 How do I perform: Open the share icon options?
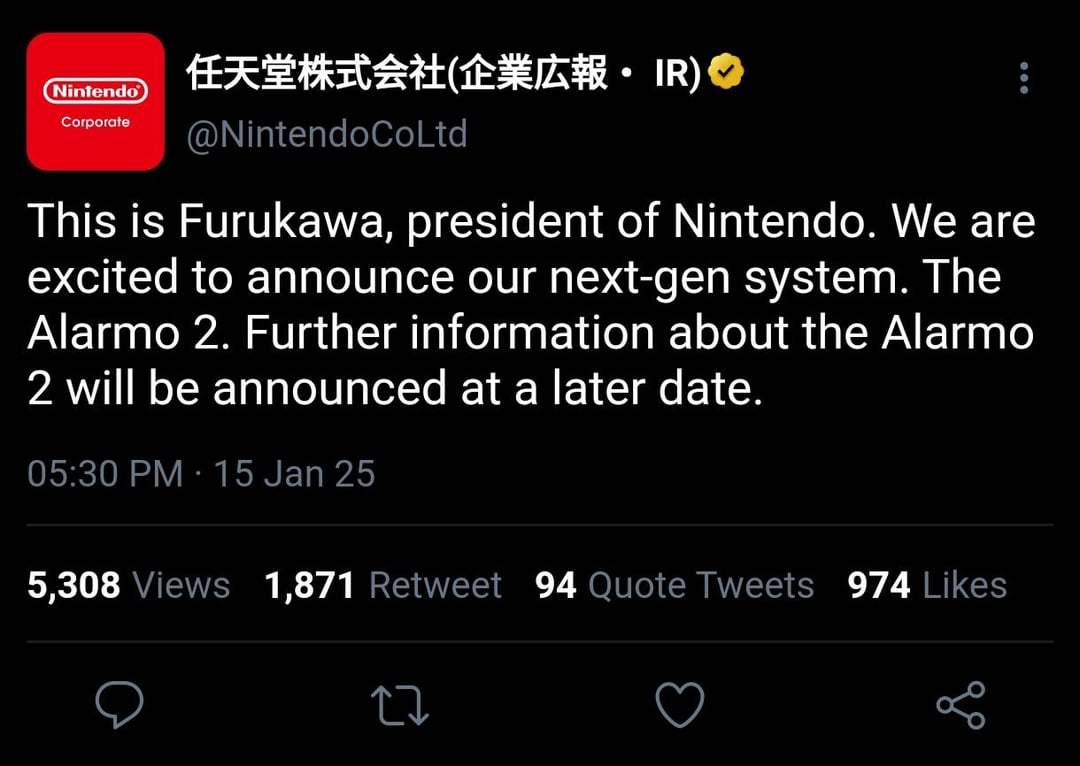pyautogui.click(x=960, y=705)
